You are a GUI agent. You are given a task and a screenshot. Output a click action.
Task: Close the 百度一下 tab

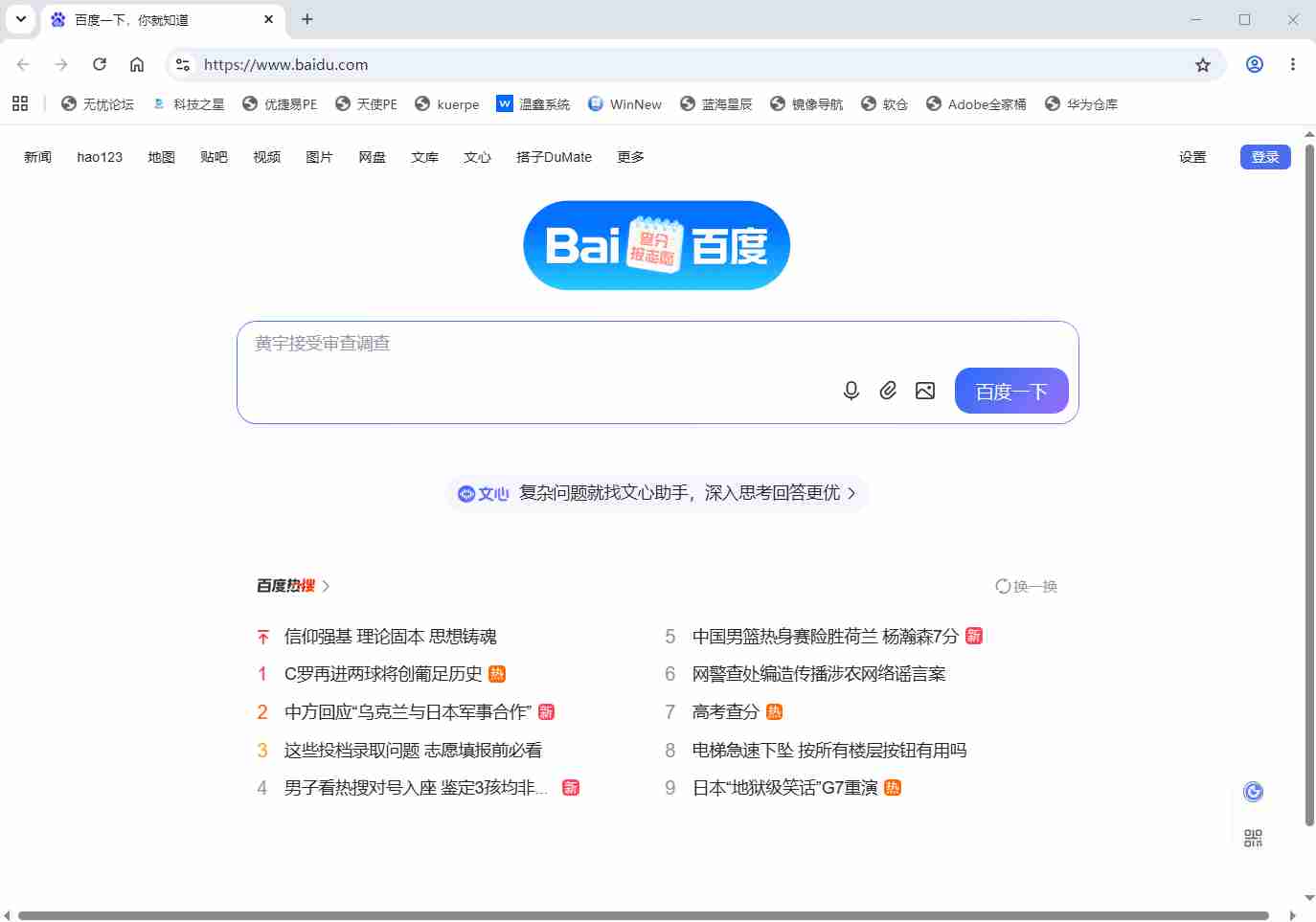268,19
